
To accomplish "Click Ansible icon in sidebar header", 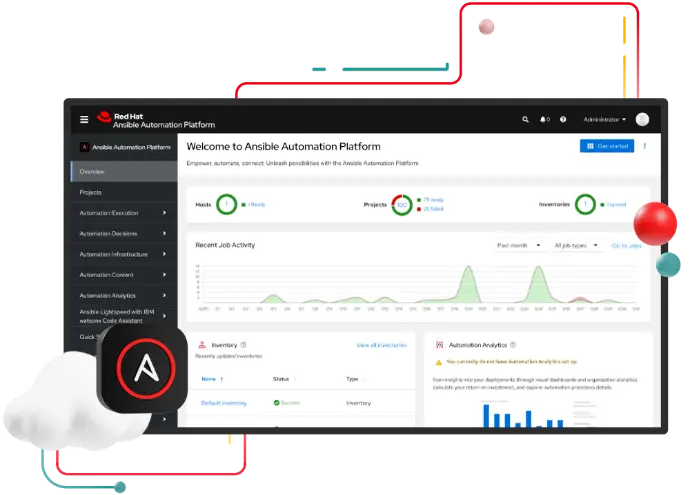I will [84, 147].
